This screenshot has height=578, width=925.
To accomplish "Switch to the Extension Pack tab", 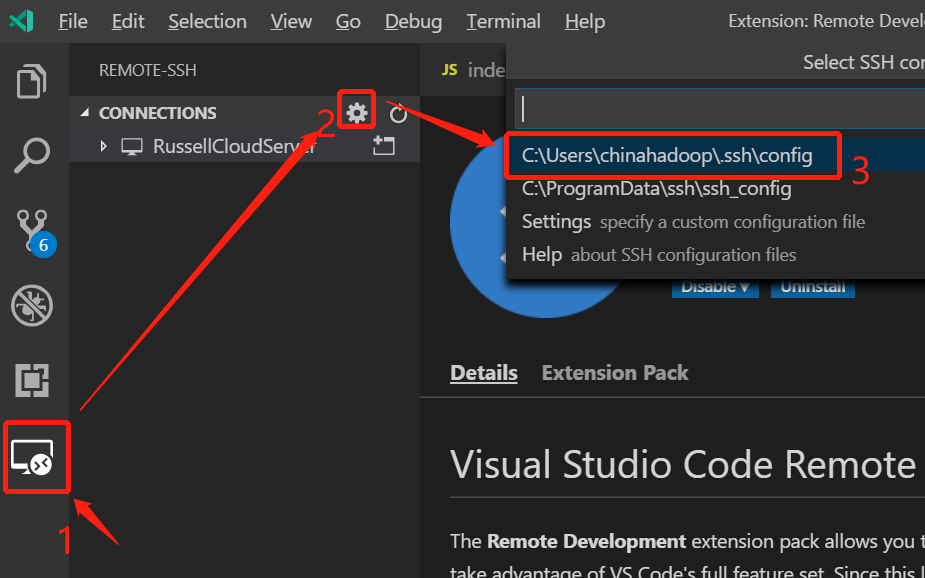I will point(615,373).
